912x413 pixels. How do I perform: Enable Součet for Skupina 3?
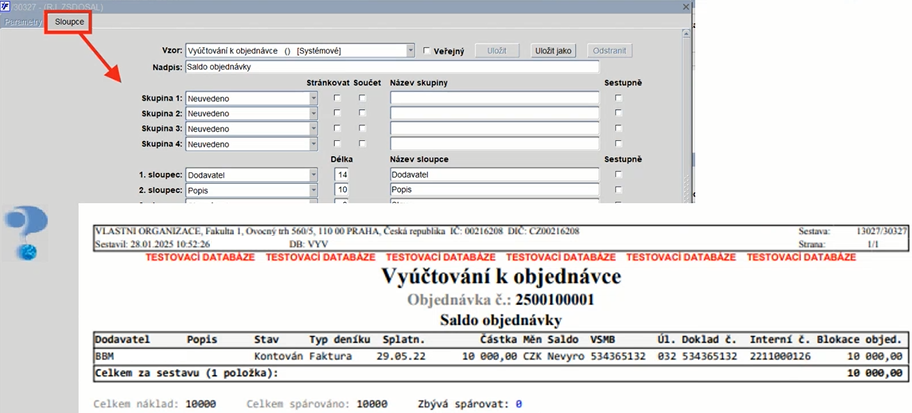(362, 129)
